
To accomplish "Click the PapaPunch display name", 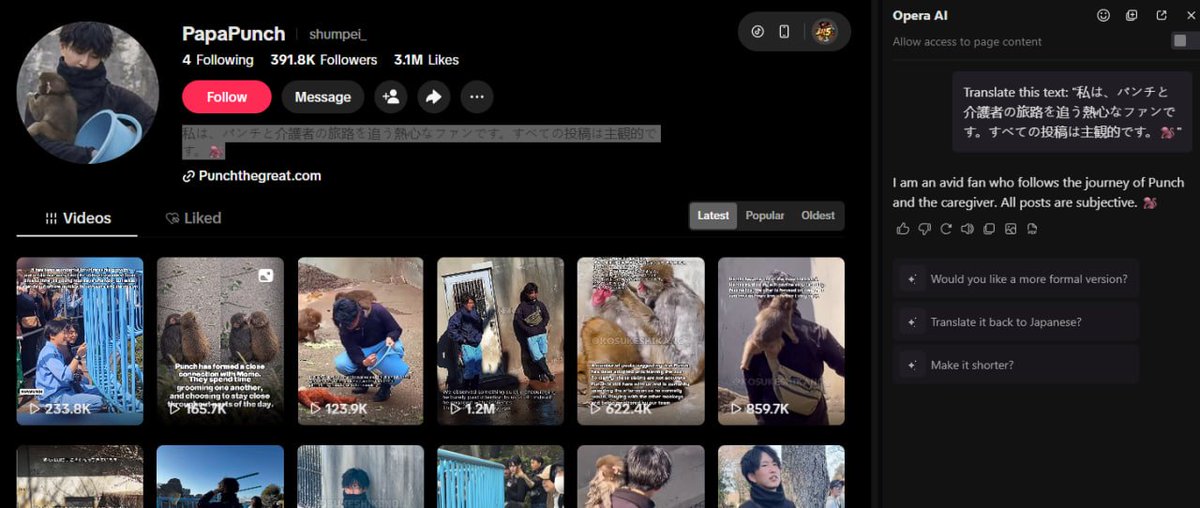I will click(x=234, y=33).
